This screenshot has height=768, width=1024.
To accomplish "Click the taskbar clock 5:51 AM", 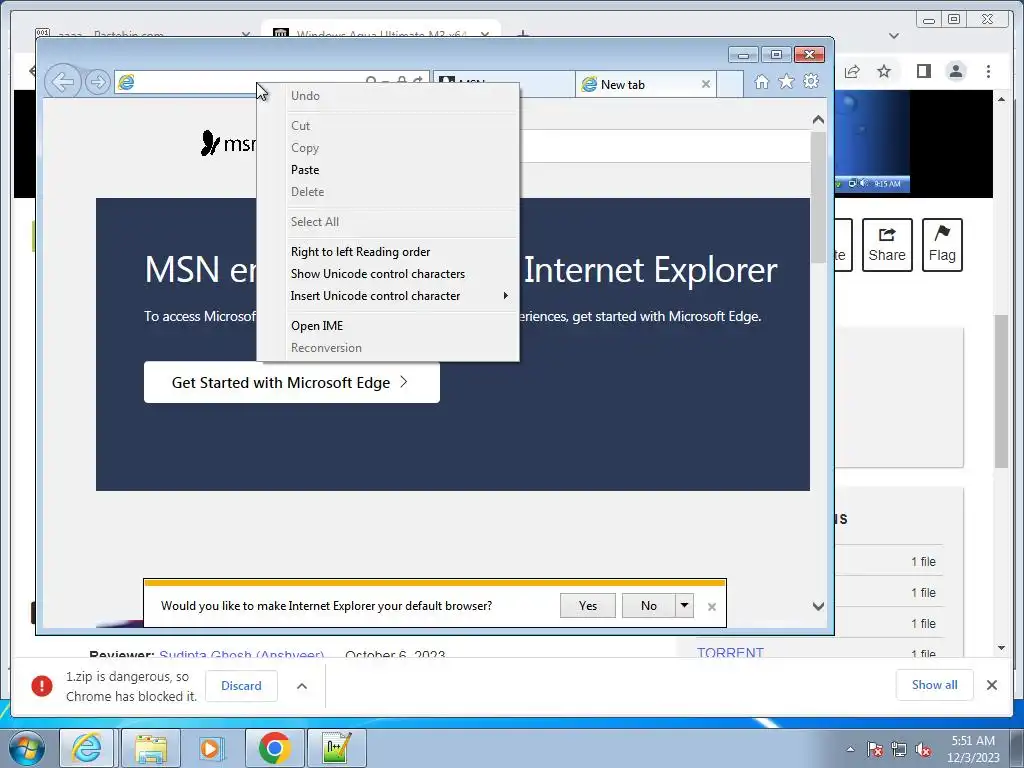I will (x=973, y=748).
